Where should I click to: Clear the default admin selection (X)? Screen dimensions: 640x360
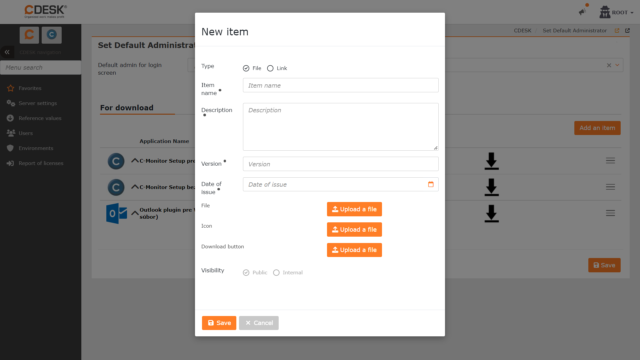(609, 65)
